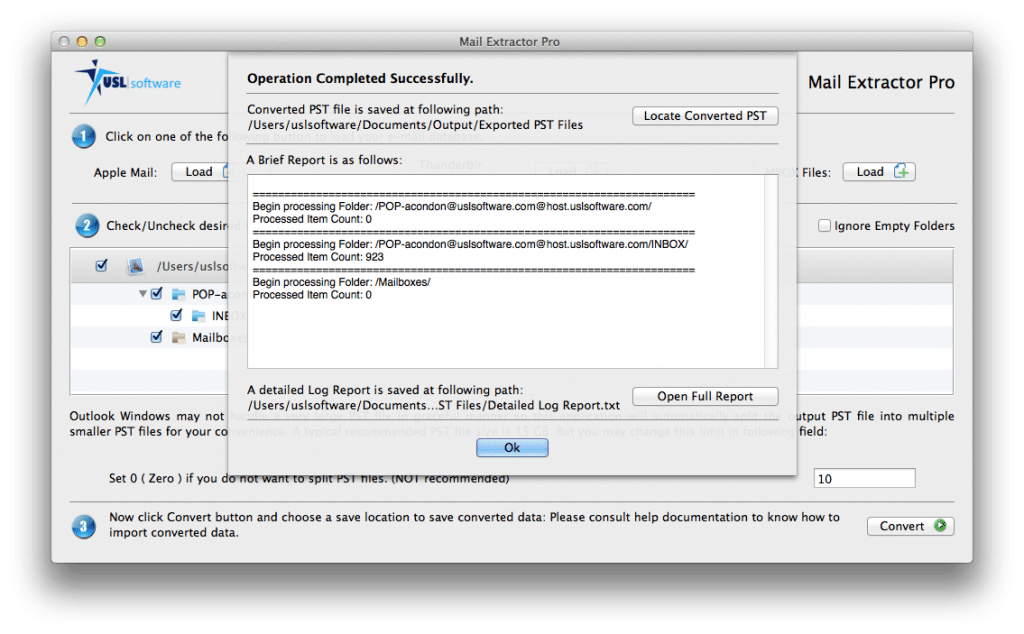Click the step 3 number badge
This screenshot has height=634, width=1024.
point(84,525)
